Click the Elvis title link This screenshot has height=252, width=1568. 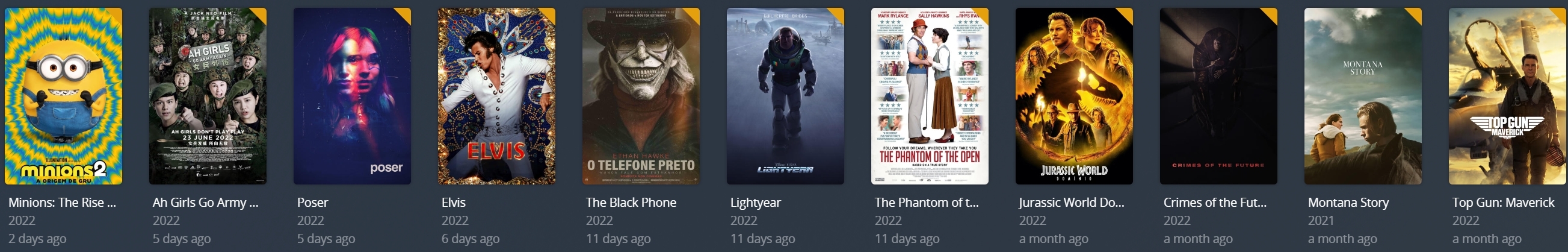454,202
